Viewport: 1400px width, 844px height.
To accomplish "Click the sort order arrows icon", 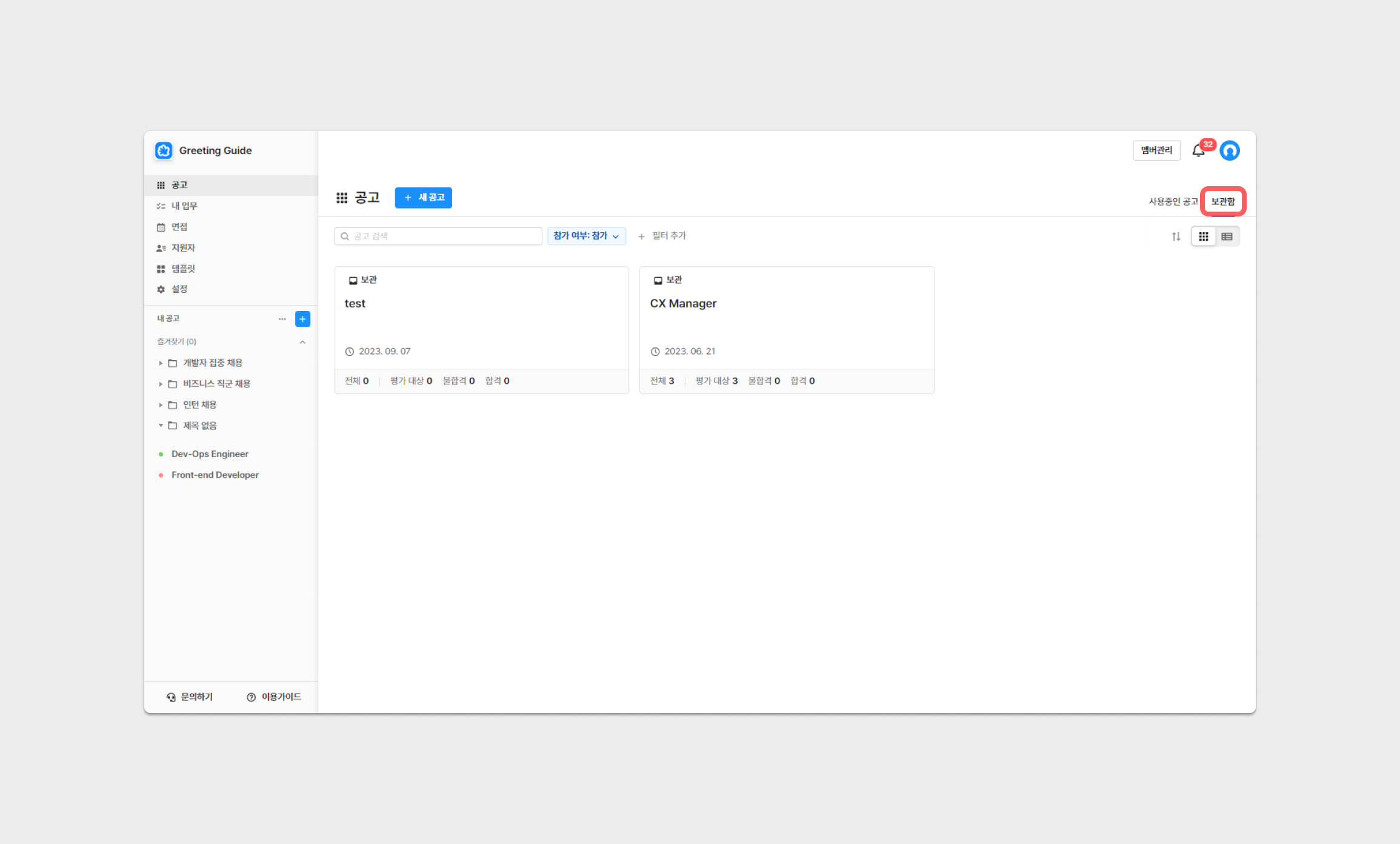I will 1176,236.
